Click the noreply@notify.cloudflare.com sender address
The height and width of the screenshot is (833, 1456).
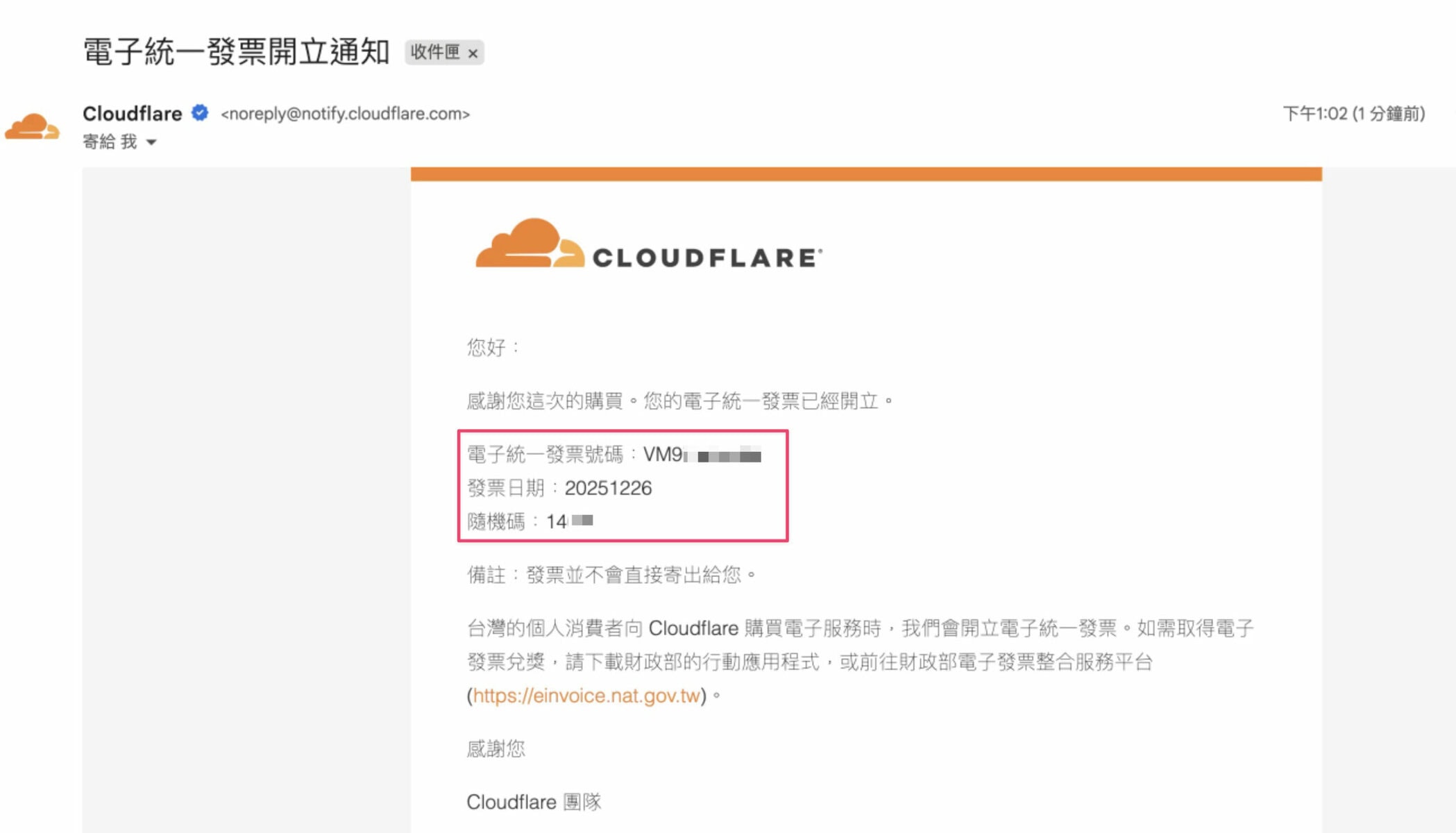coord(345,114)
